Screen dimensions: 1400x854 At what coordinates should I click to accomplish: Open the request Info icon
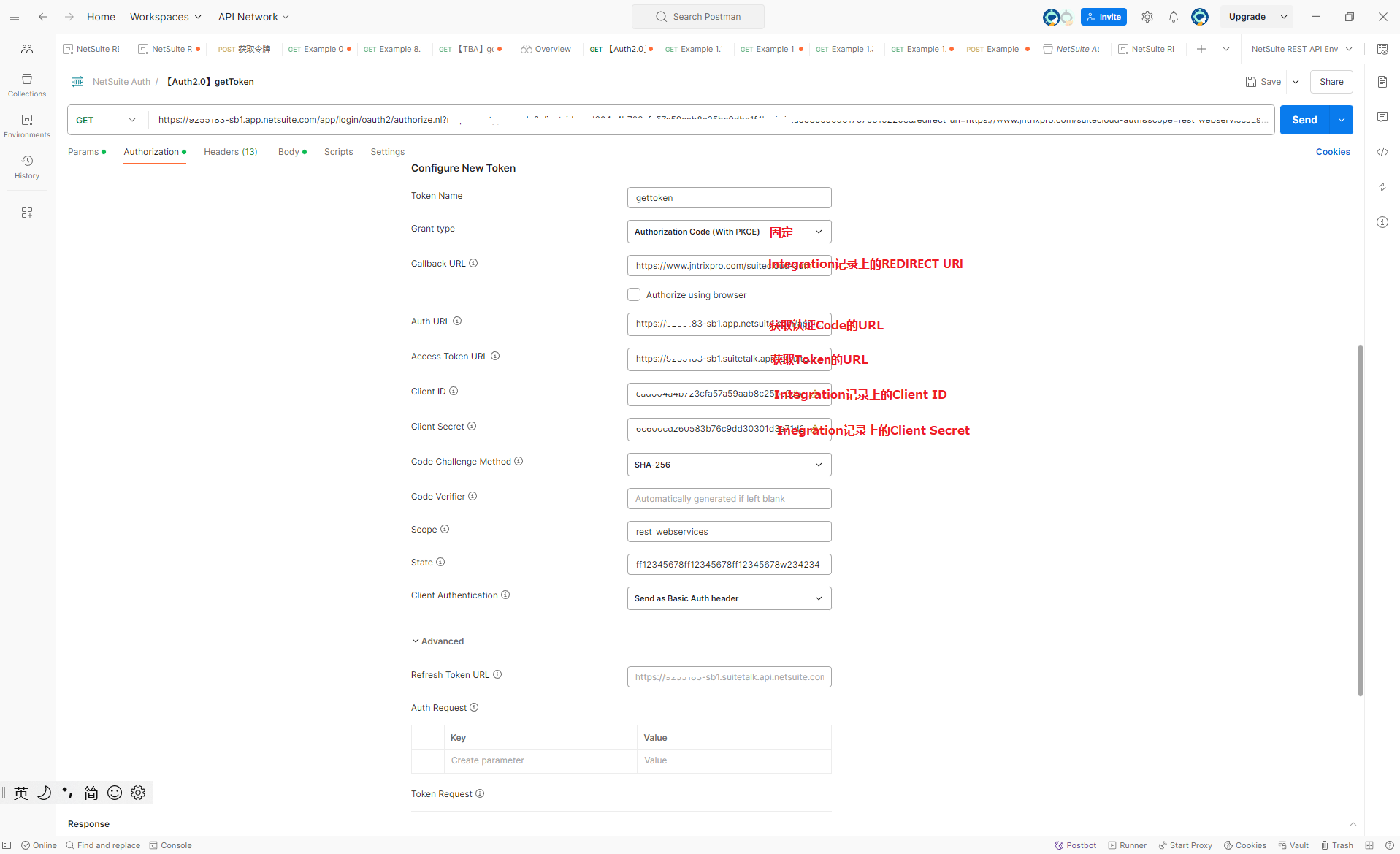coord(1382,222)
